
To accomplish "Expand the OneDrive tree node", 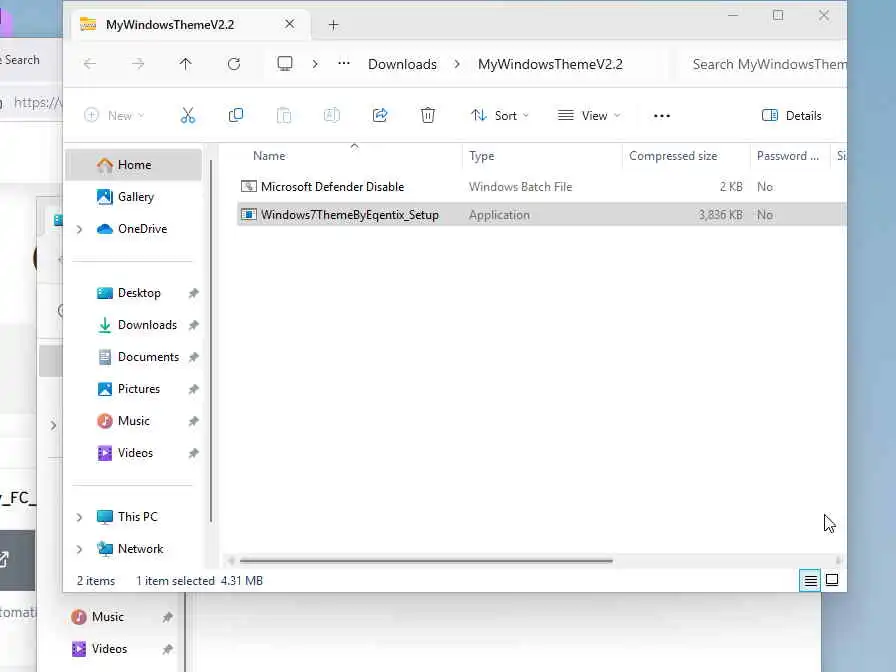I will [x=79, y=229].
